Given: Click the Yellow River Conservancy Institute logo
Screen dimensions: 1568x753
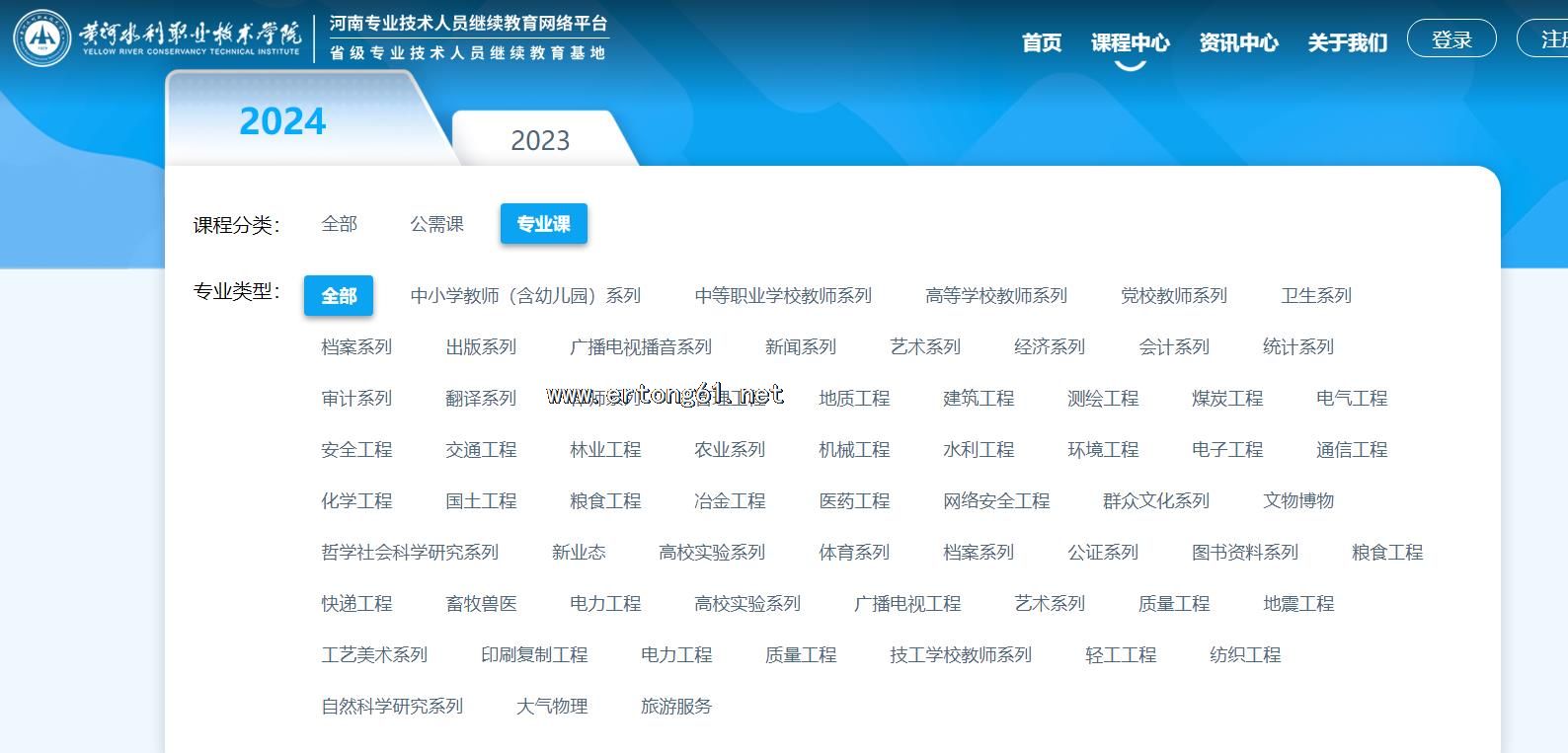Looking at the screenshot, I should [41, 38].
